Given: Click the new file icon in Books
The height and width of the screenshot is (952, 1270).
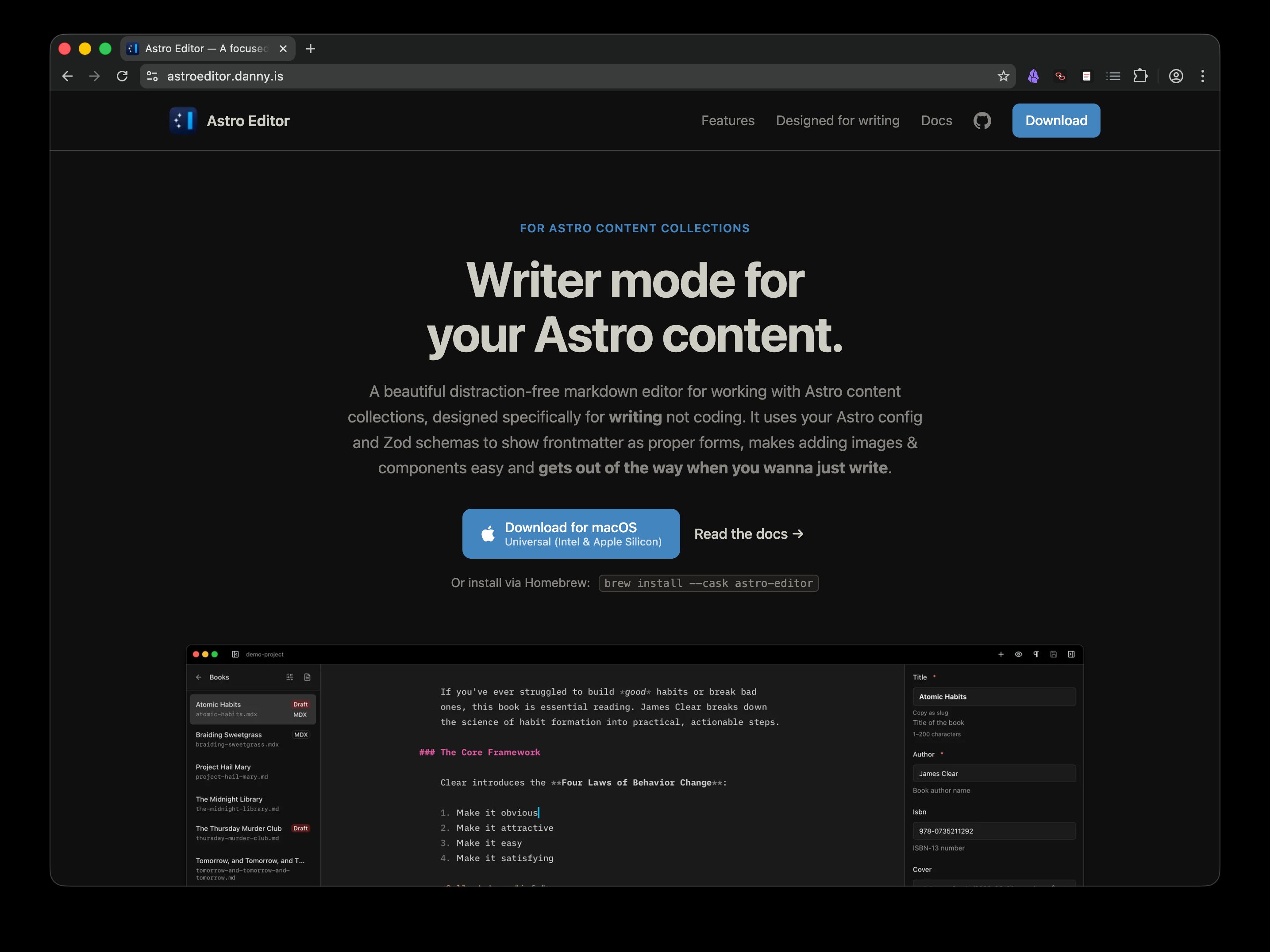Looking at the screenshot, I should click(x=307, y=677).
